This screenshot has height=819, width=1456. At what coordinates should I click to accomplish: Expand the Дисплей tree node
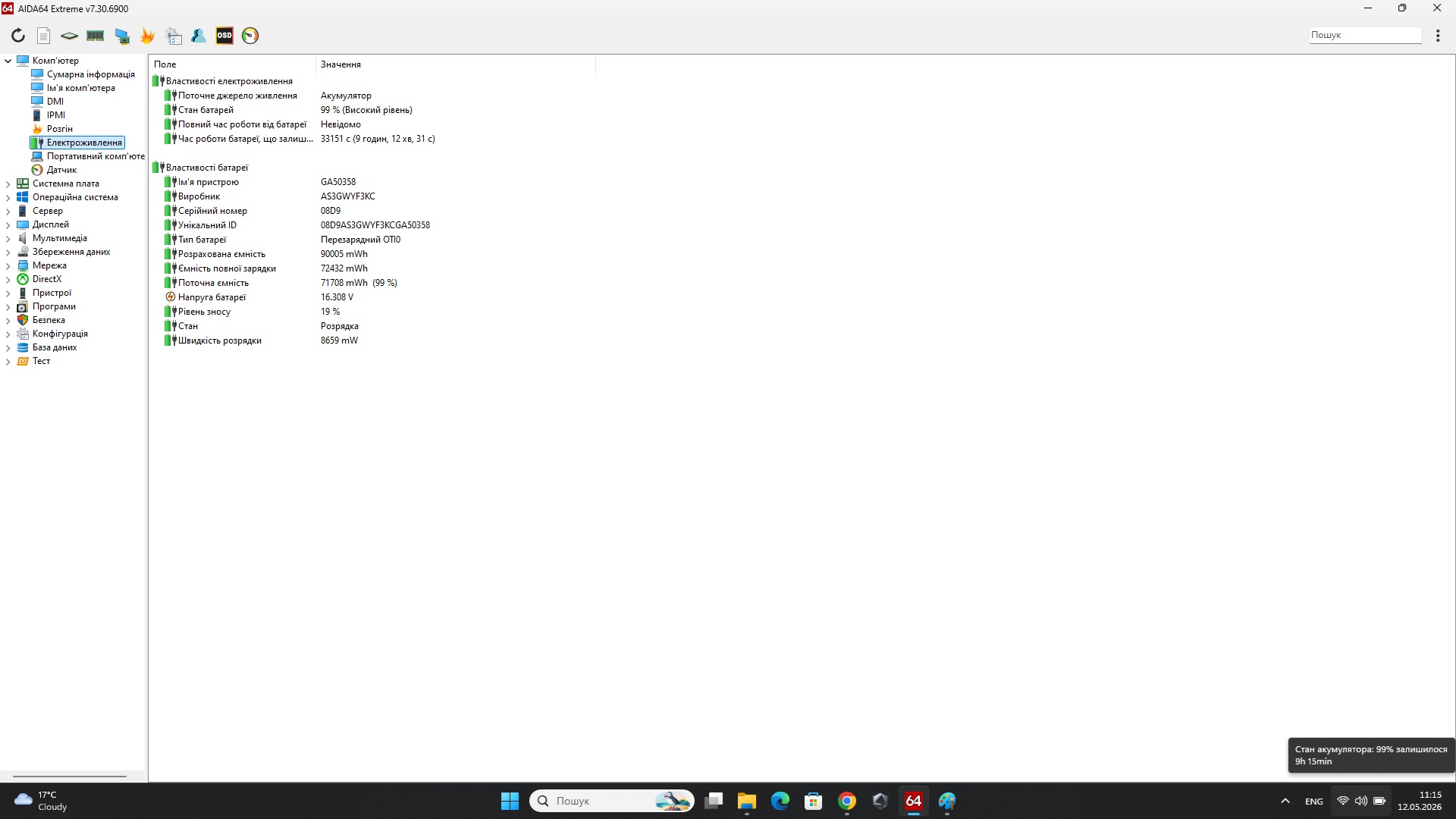click(x=8, y=224)
